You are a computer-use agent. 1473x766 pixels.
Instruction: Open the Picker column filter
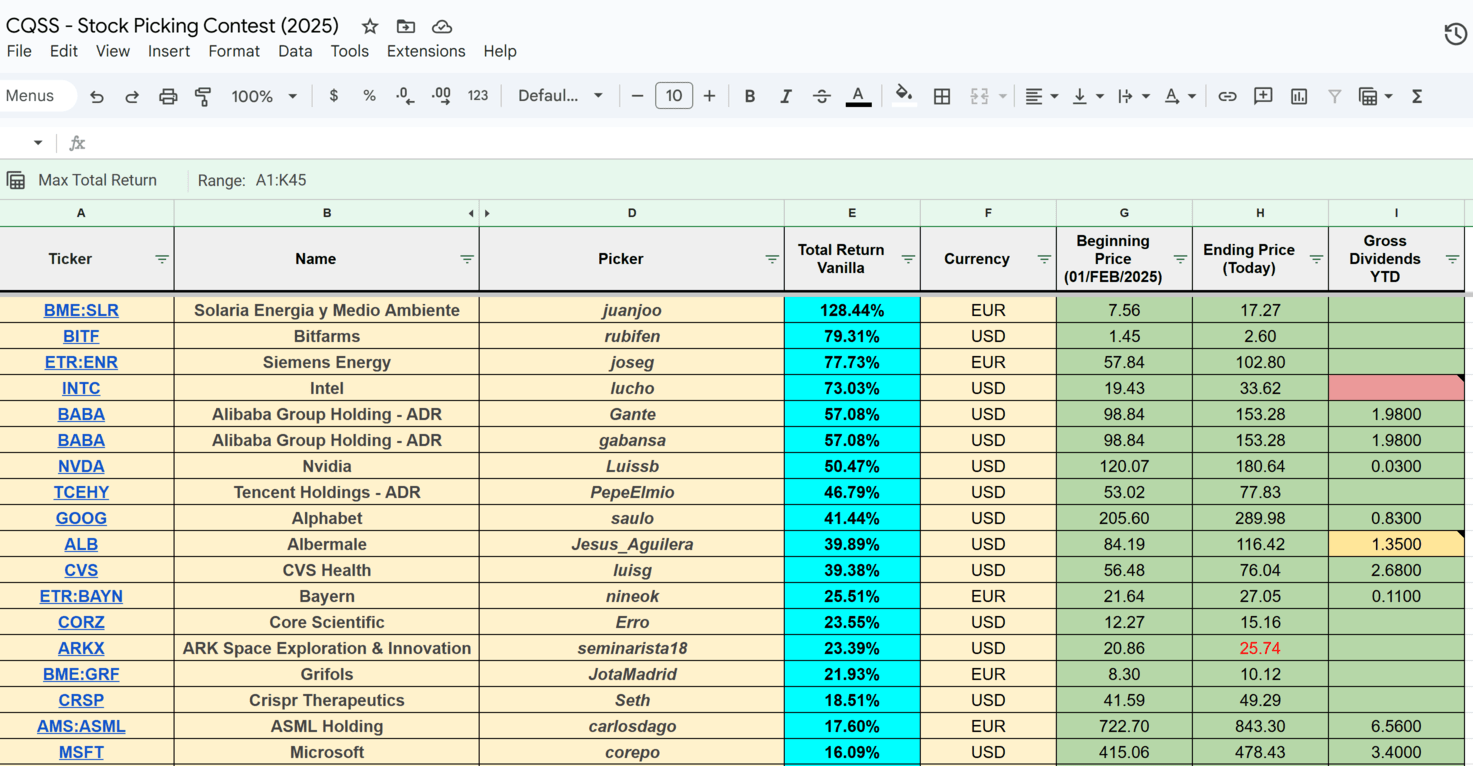(771, 259)
